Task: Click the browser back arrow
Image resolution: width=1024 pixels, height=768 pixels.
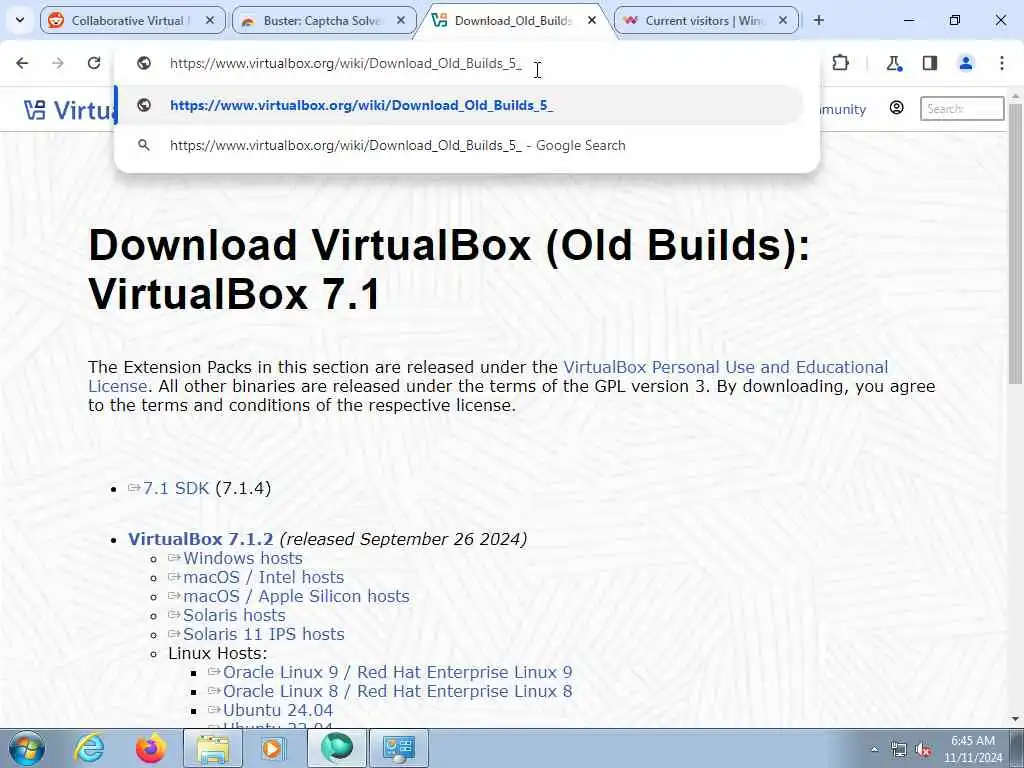Action: point(22,63)
